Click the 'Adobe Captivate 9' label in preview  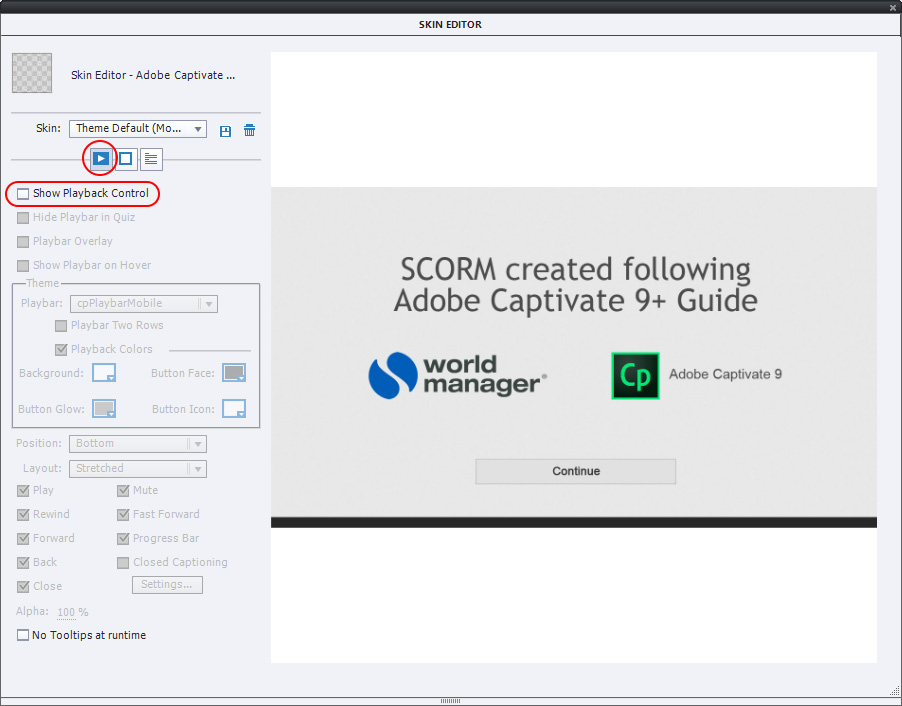pyautogui.click(x=725, y=375)
